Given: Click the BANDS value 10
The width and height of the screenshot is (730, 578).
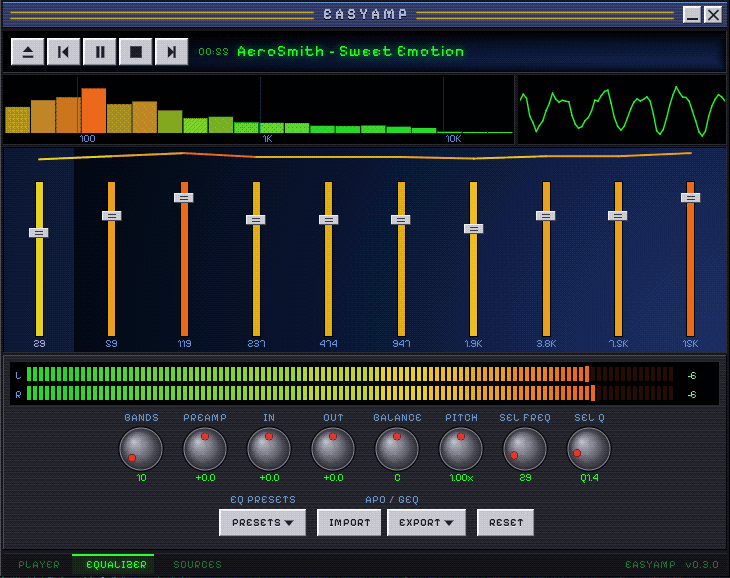Looking at the screenshot, I should [141, 478].
